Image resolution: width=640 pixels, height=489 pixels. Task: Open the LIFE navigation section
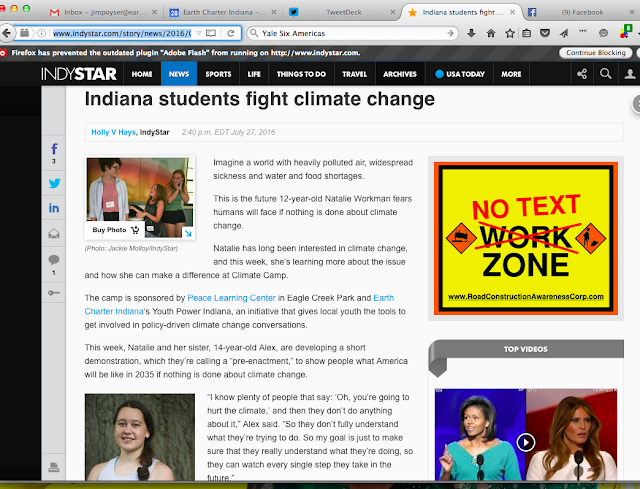pyautogui.click(x=254, y=74)
